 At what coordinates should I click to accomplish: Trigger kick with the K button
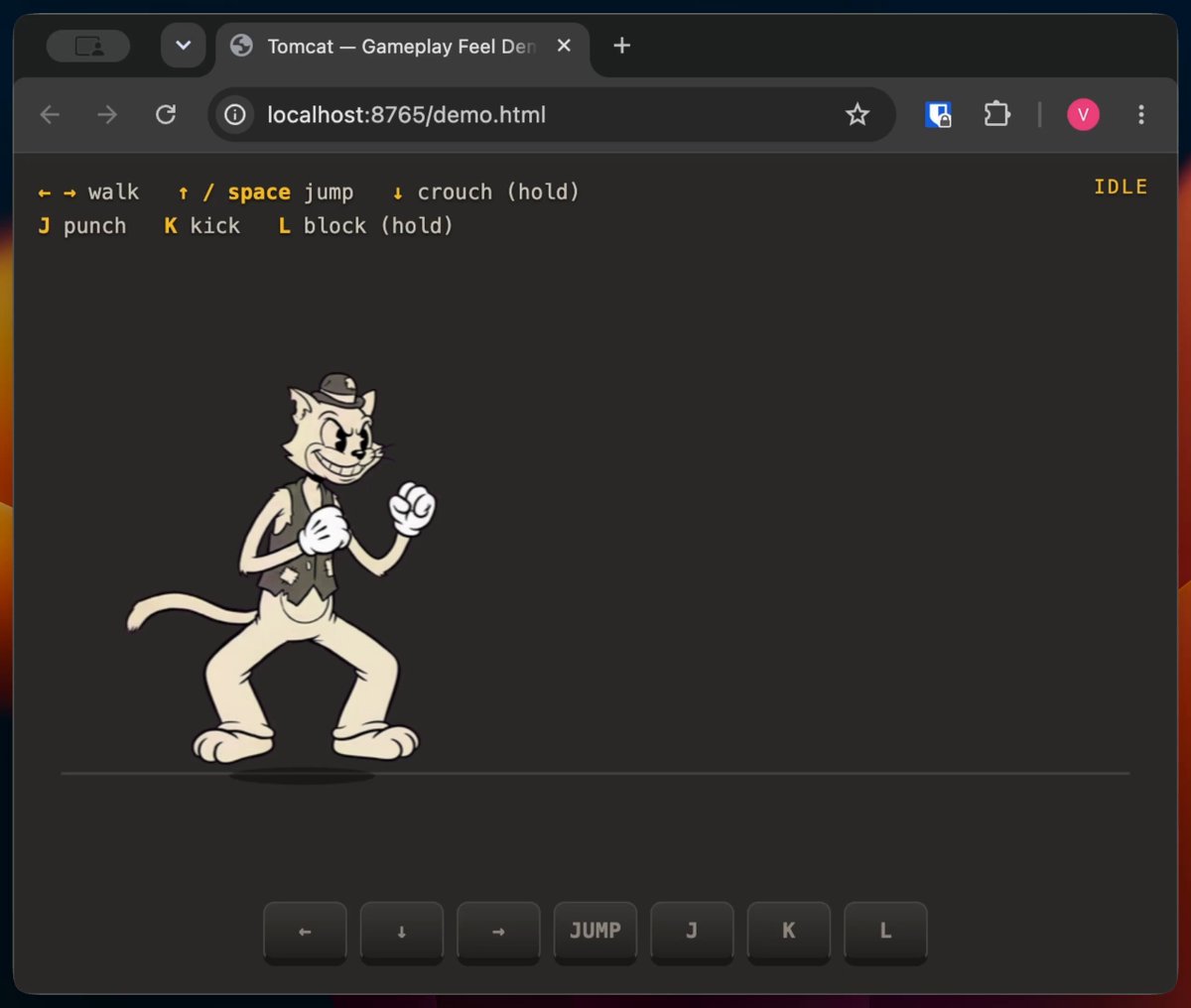click(789, 932)
